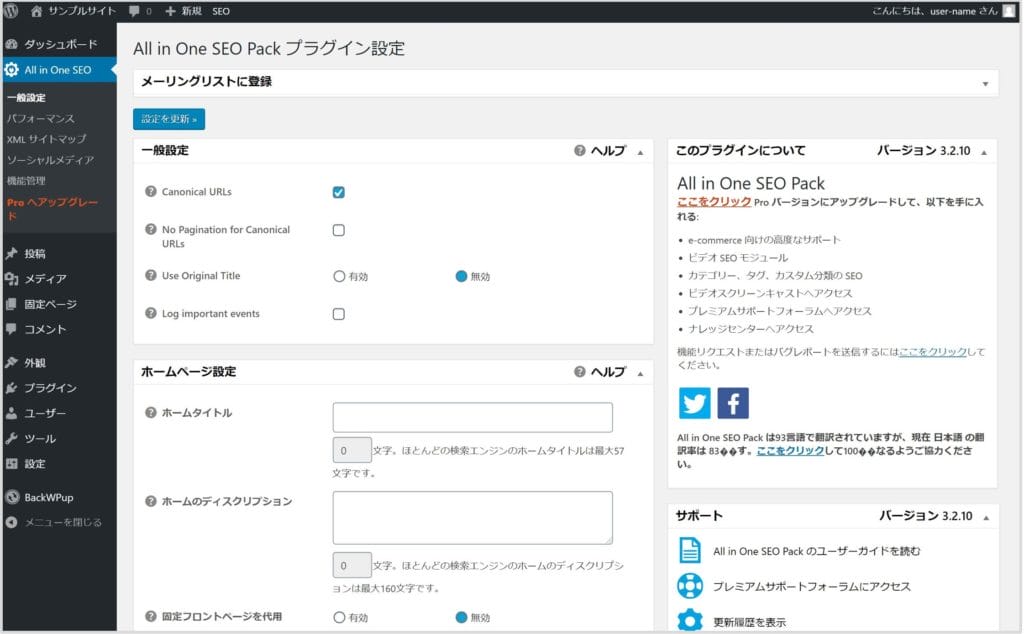Click help icon beside ホームタイトル
Screen dimensions: 1024x634
(x=151, y=413)
